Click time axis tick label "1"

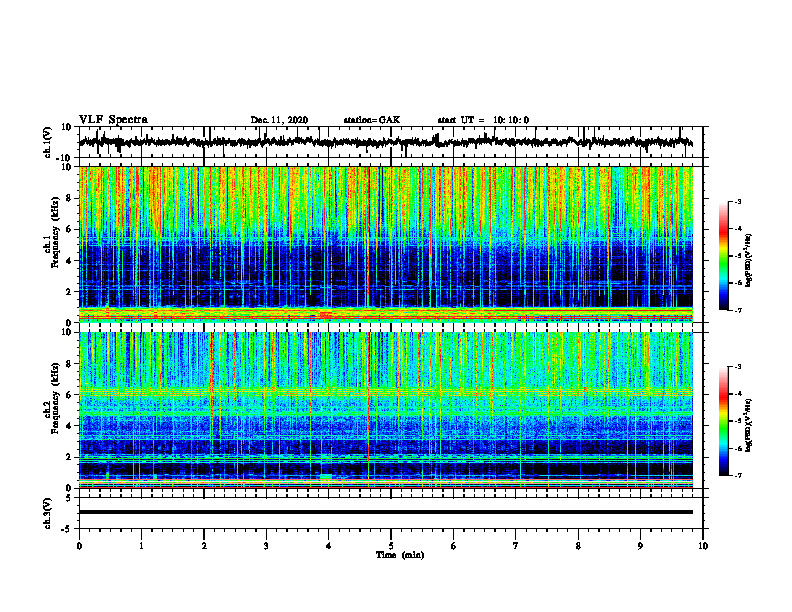[141, 546]
